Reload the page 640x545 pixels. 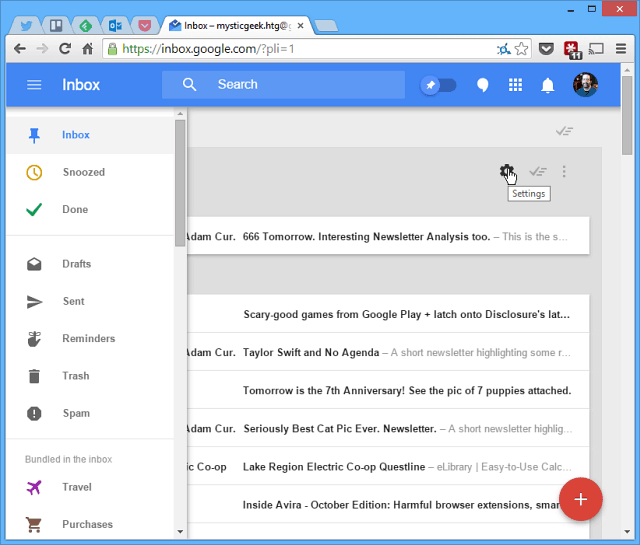tap(65, 49)
